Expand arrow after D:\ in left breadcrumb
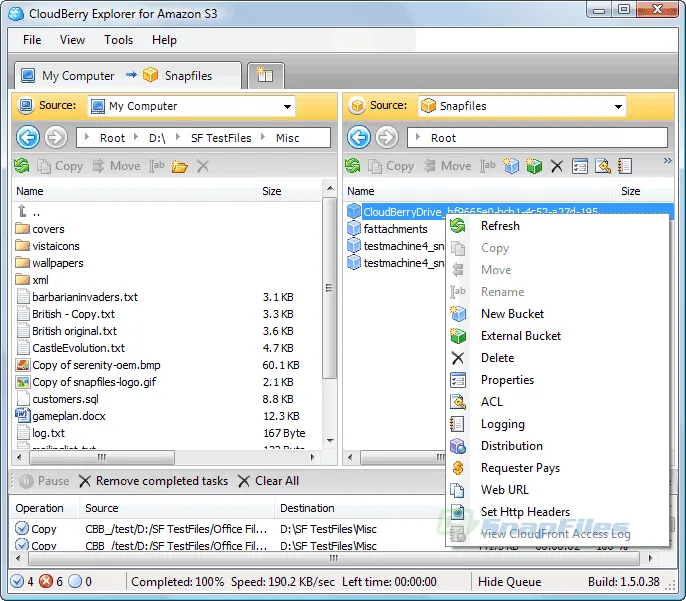The image size is (686, 601). click(x=178, y=137)
